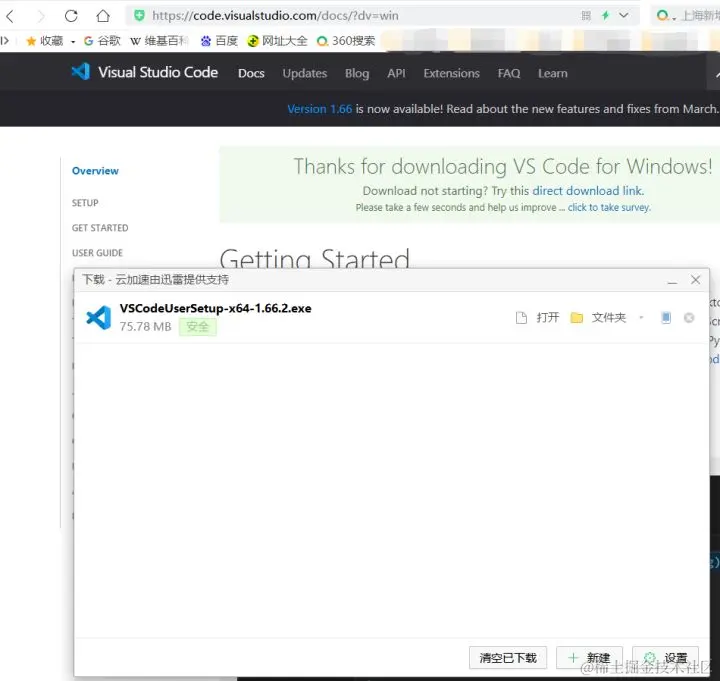This screenshot has height=681, width=720.
Task: Open the 360搜索 bookmark
Action: pyautogui.click(x=346, y=41)
